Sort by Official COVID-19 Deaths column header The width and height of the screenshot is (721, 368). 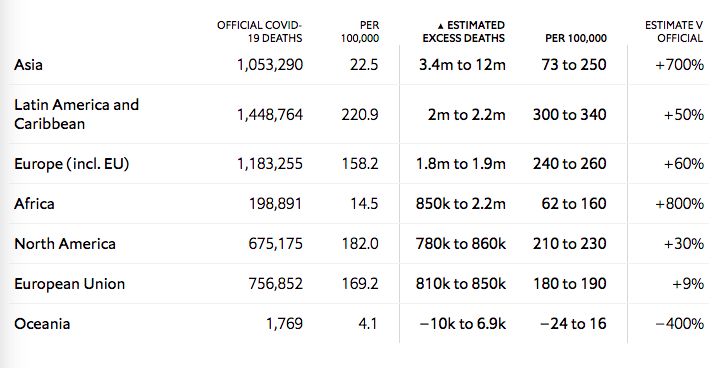tap(259, 32)
